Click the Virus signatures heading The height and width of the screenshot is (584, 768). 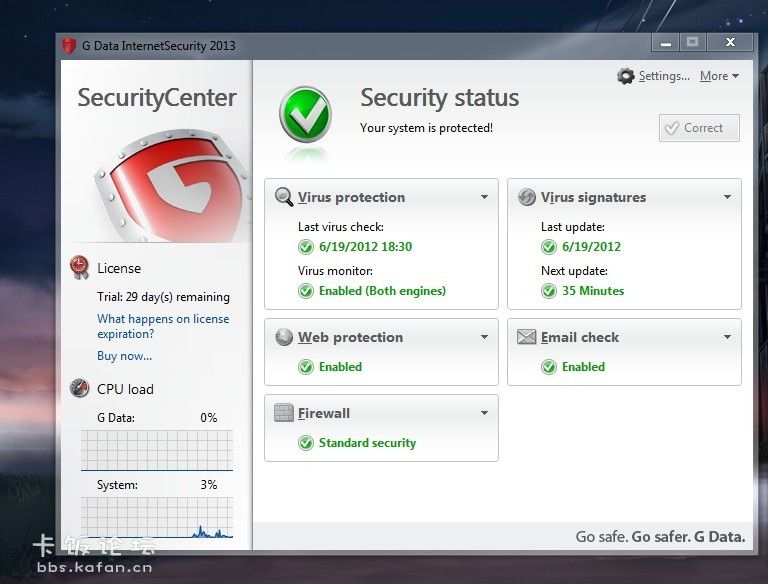[593, 197]
